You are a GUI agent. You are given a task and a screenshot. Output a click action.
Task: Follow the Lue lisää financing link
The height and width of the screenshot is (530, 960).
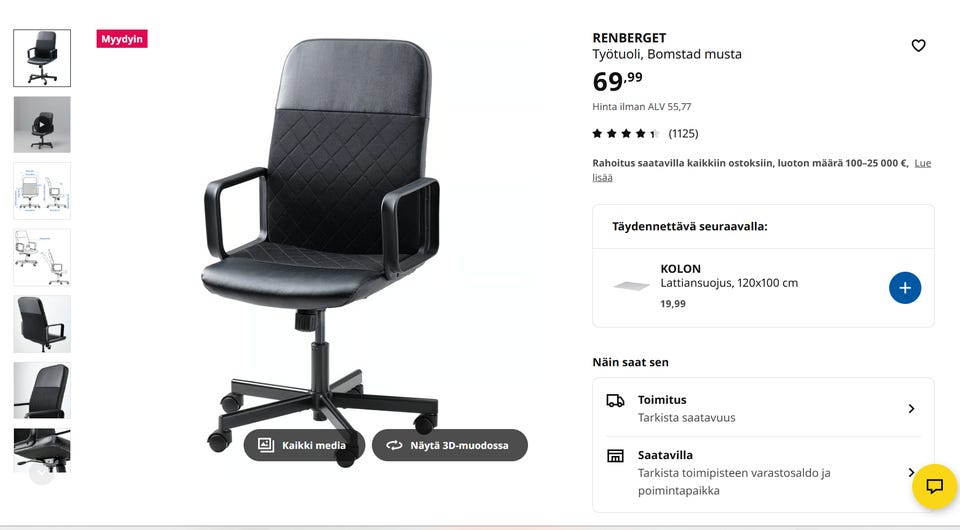coord(761,170)
